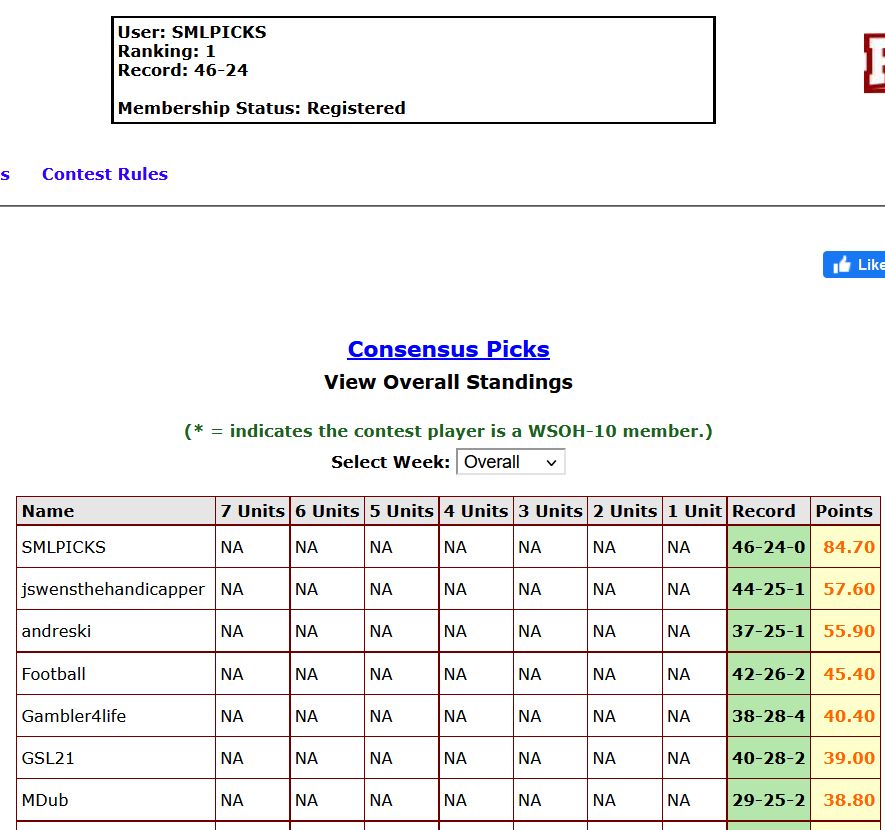Click record 38-28-4 cell

[769, 716]
